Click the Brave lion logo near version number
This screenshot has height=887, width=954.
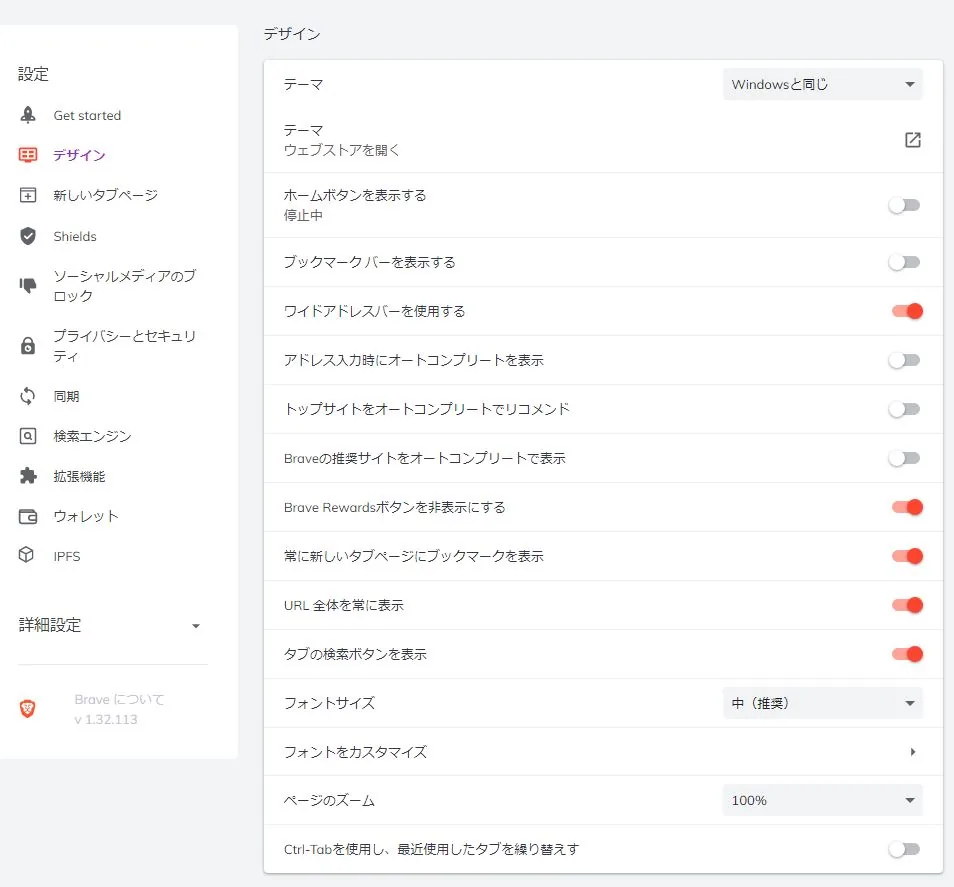click(x=27, y=708)
